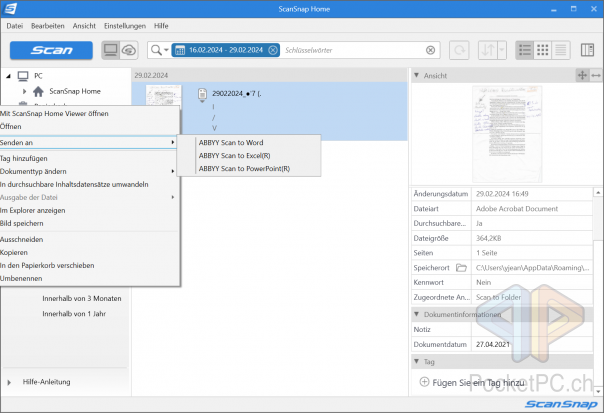Click the fit-width arrows icon in Ansicht
The width and height of the screenshot is (604, 413).
pyautogui.click(x=596, y=76)
